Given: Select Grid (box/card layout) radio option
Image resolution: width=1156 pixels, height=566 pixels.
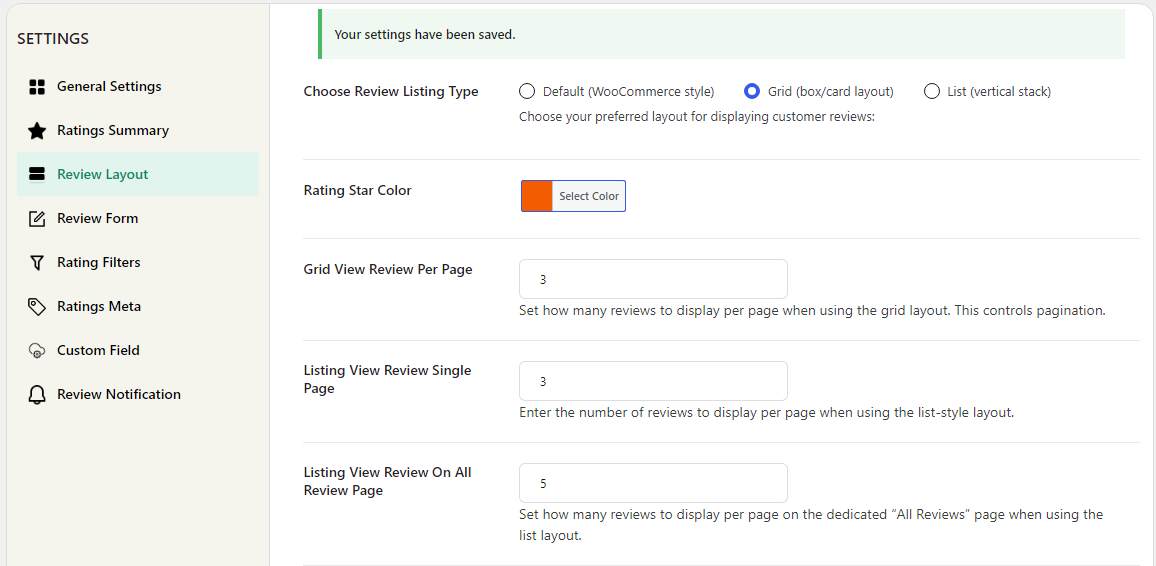Looking at the screenshot, I should coord(751,91).
